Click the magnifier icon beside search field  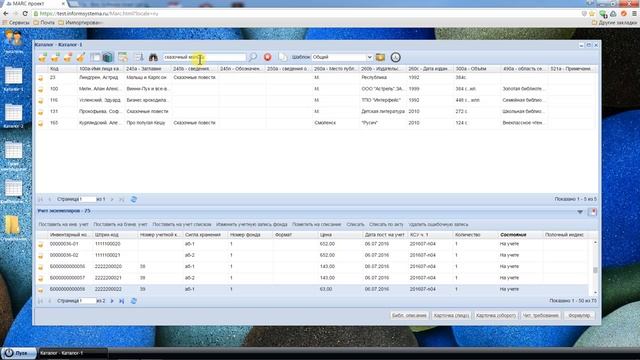(x=253, y=57)
